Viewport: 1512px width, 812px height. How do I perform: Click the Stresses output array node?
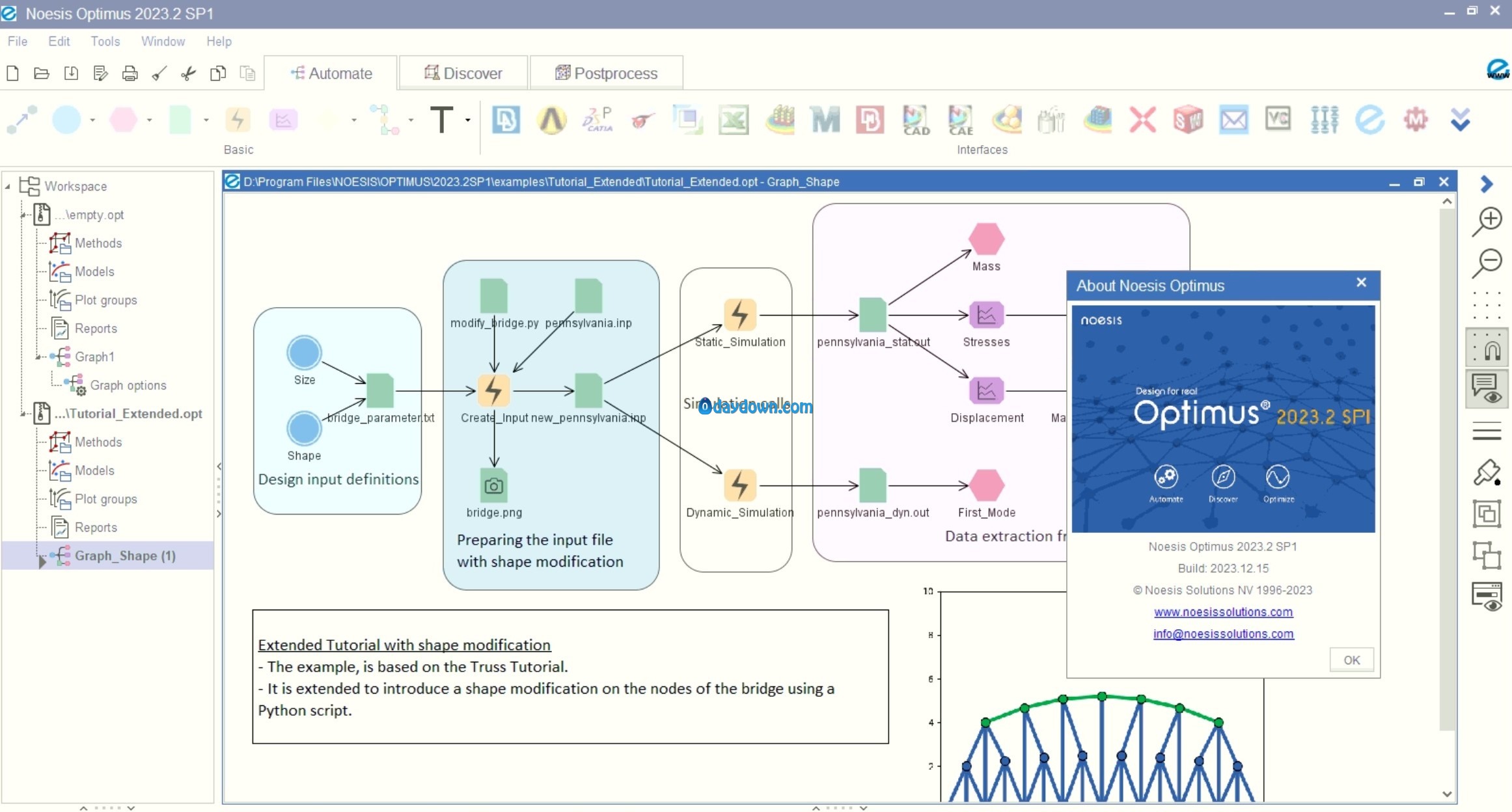coord(986,315)
